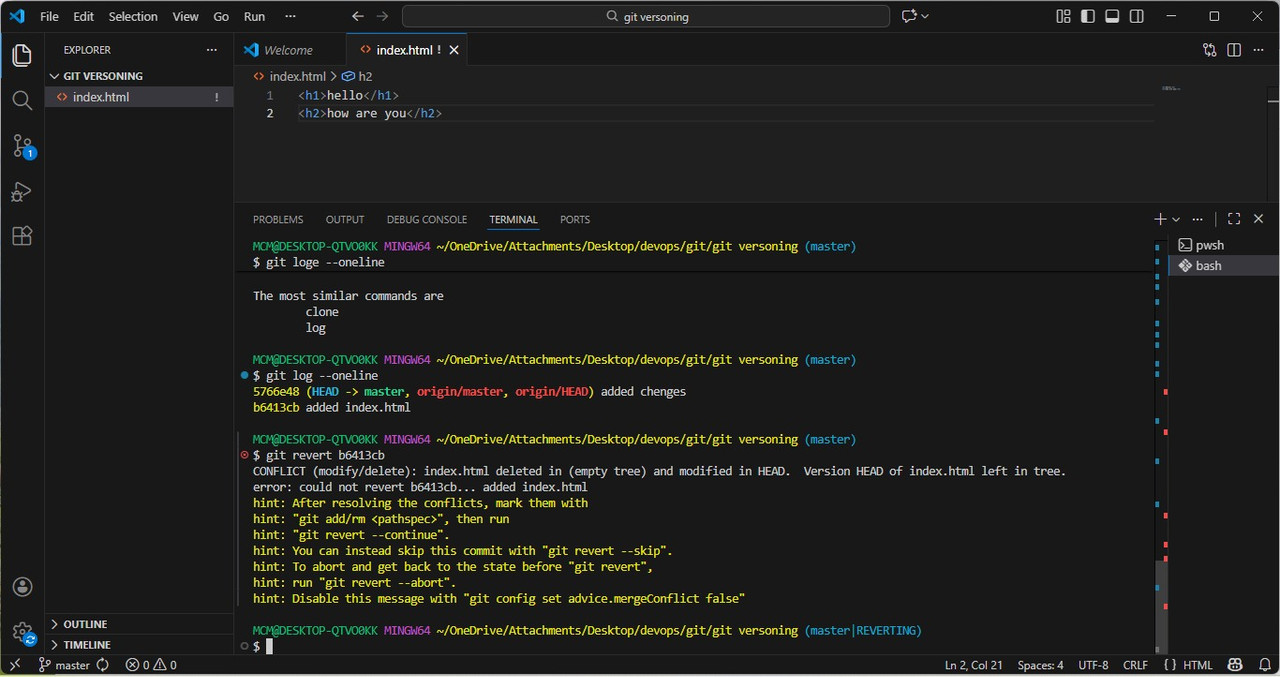1280x677 pixels.
Task: Open the File menu
Action: pos(49,16)
